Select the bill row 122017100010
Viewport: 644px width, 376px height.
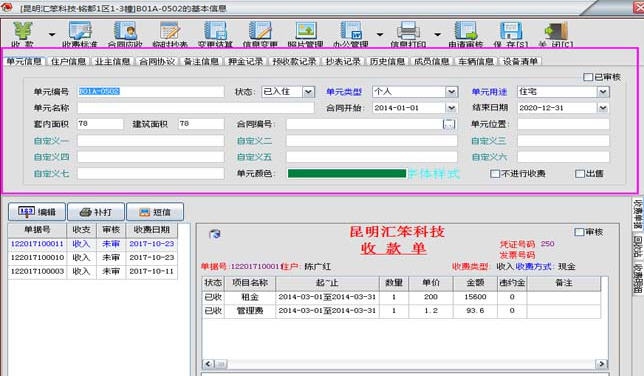tap(93, 258)
